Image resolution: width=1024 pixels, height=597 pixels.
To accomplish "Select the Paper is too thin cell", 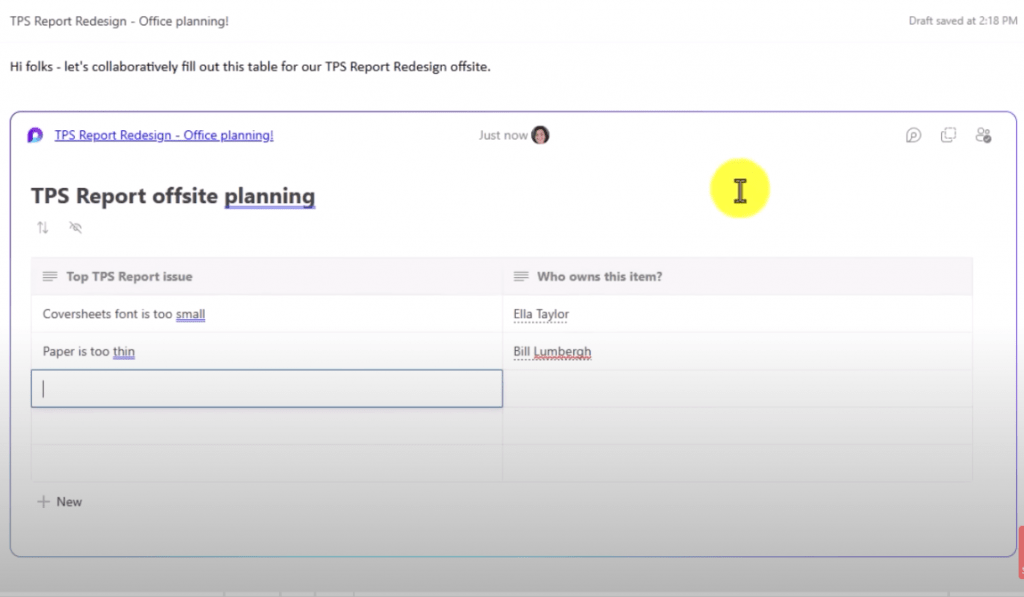I will [x=266, y=351].
